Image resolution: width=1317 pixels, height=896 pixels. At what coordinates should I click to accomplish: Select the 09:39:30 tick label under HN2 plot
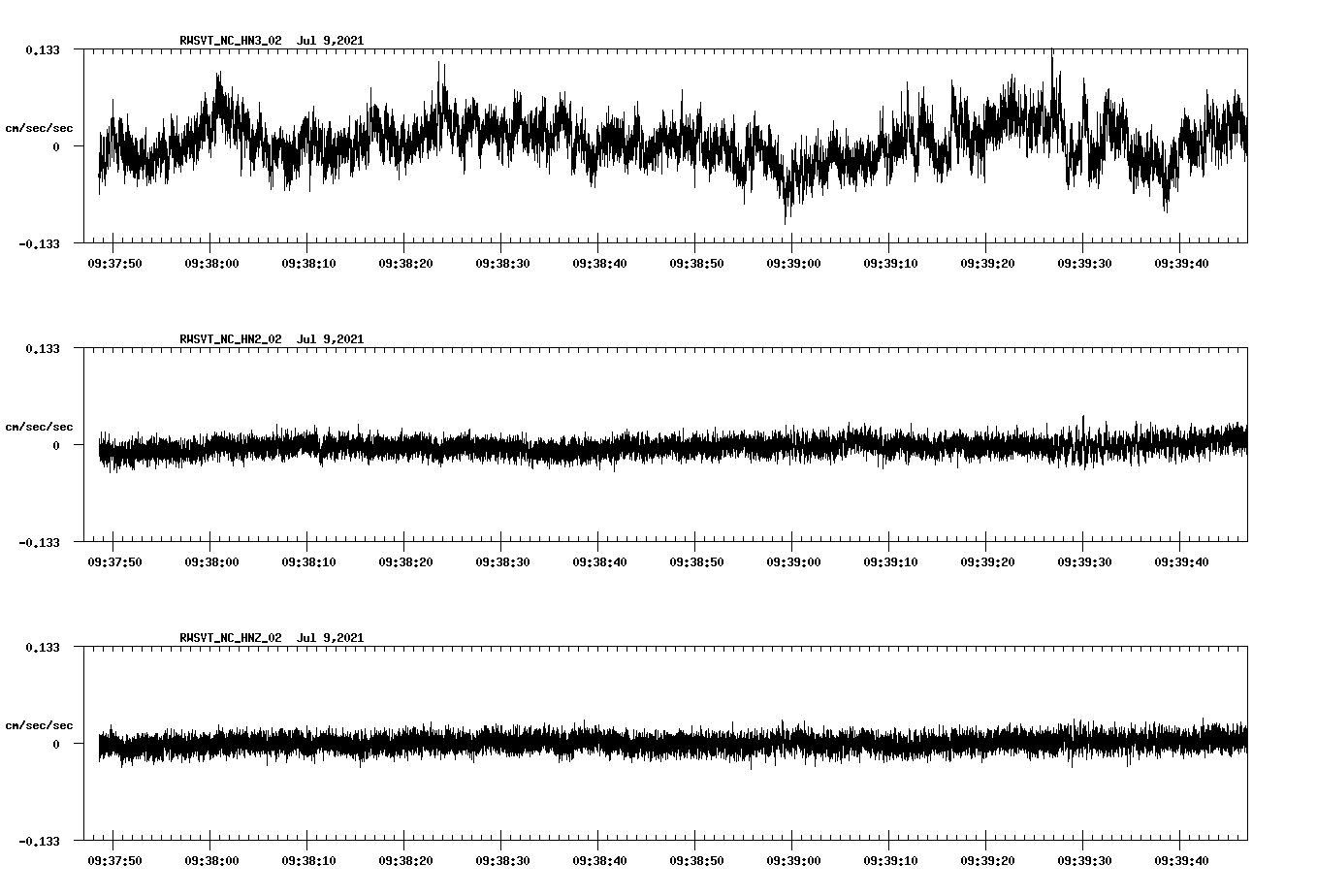[1084, 562]
